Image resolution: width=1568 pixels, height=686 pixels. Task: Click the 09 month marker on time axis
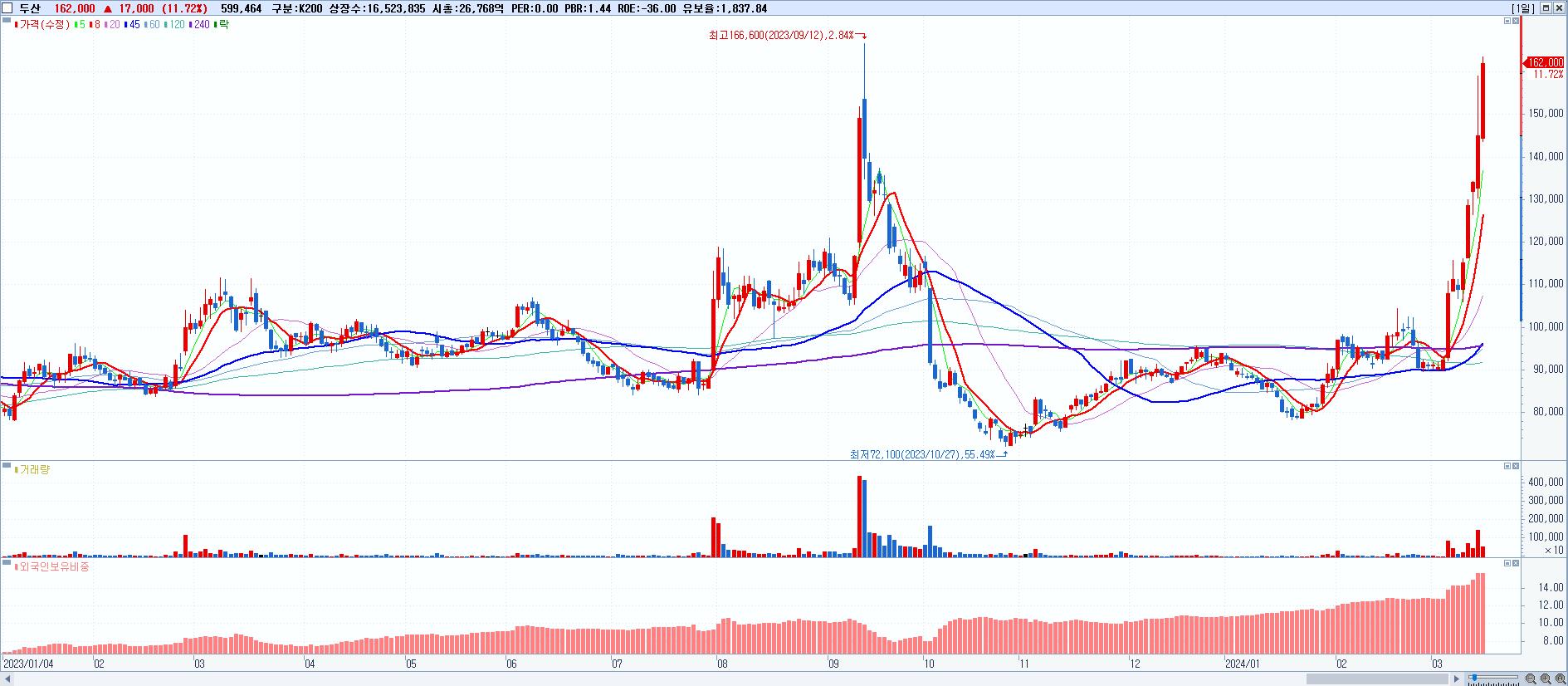point(833,664)
